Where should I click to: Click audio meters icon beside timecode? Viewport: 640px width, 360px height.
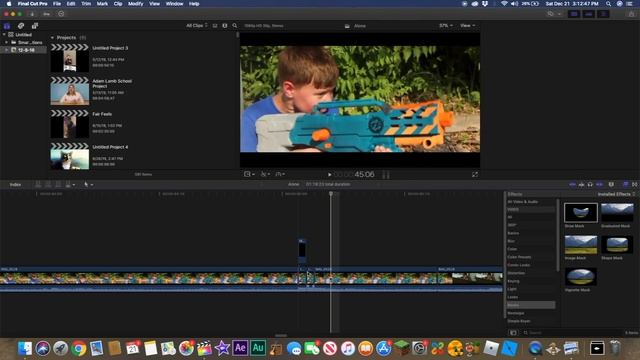pyautogui.click(x=386, y=175)
